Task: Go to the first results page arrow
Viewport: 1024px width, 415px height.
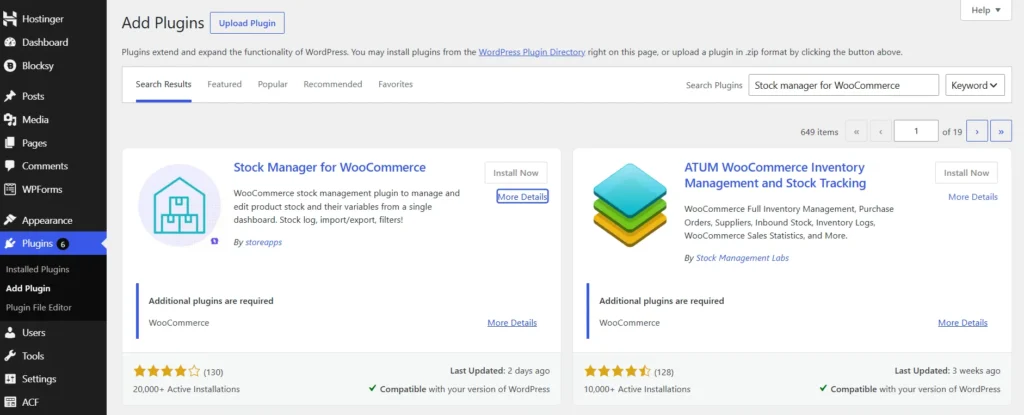Action: (x=856, y=131)
